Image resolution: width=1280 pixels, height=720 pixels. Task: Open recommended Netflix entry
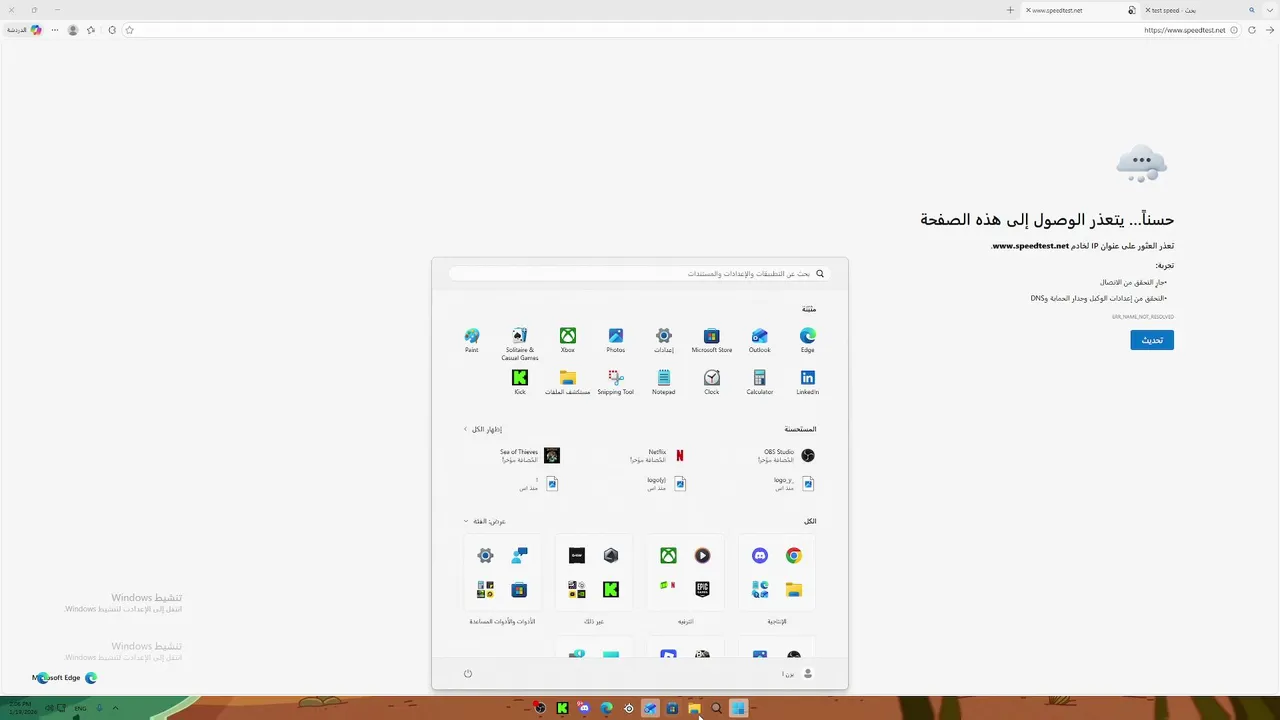pyautogui.click(x=659, y=455)
